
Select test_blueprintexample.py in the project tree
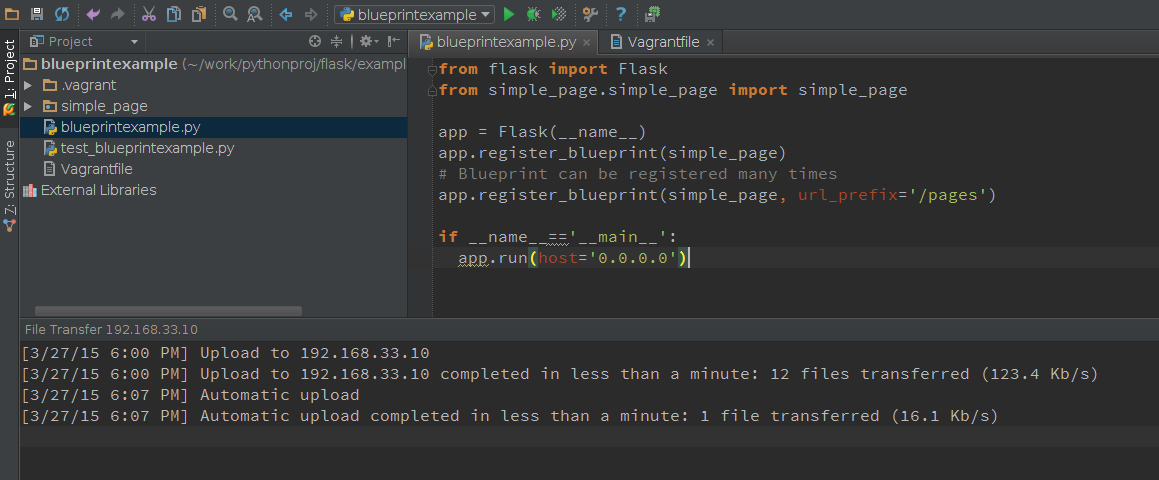click(x=214, y=148)
